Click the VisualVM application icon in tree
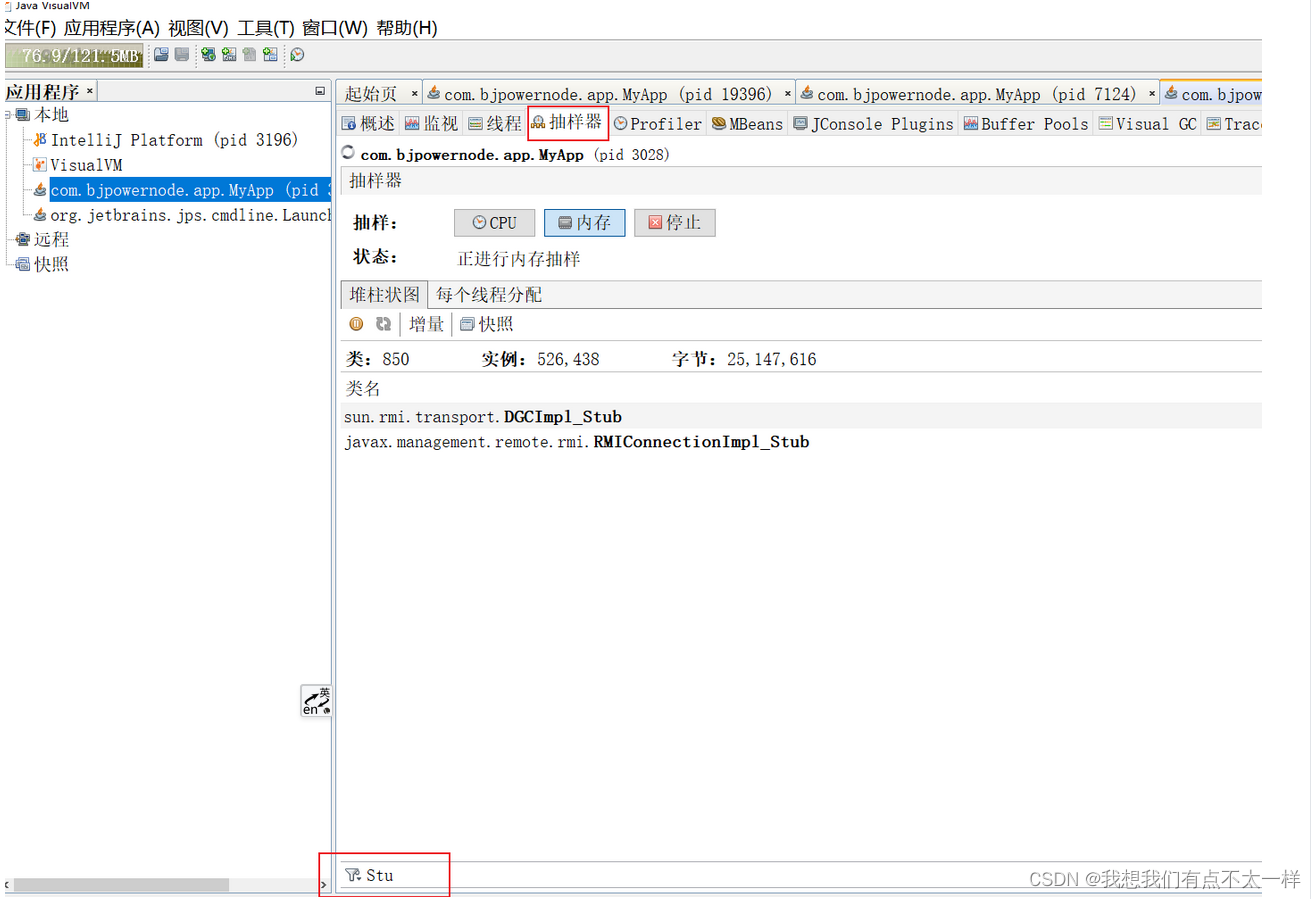The width and height of the screenshot is (1316, 899). (x=40, y=165)
